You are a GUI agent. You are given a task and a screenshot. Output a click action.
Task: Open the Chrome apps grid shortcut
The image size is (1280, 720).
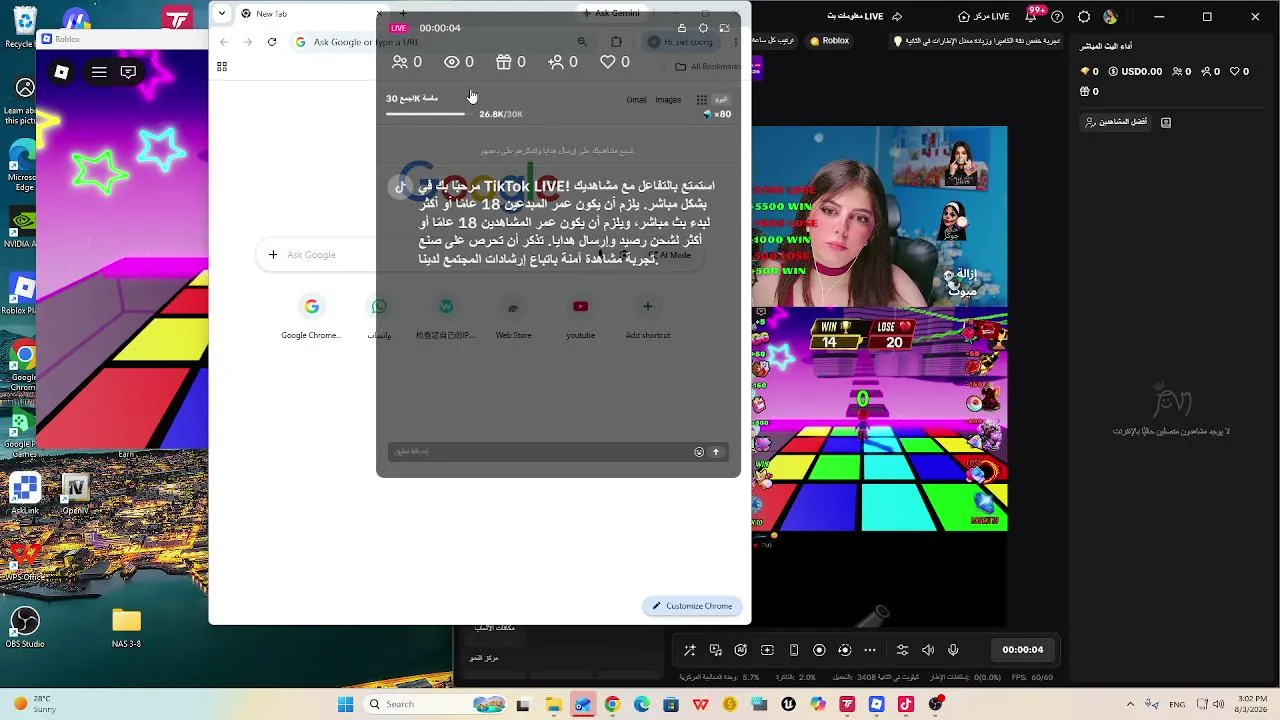pos(222,67)
